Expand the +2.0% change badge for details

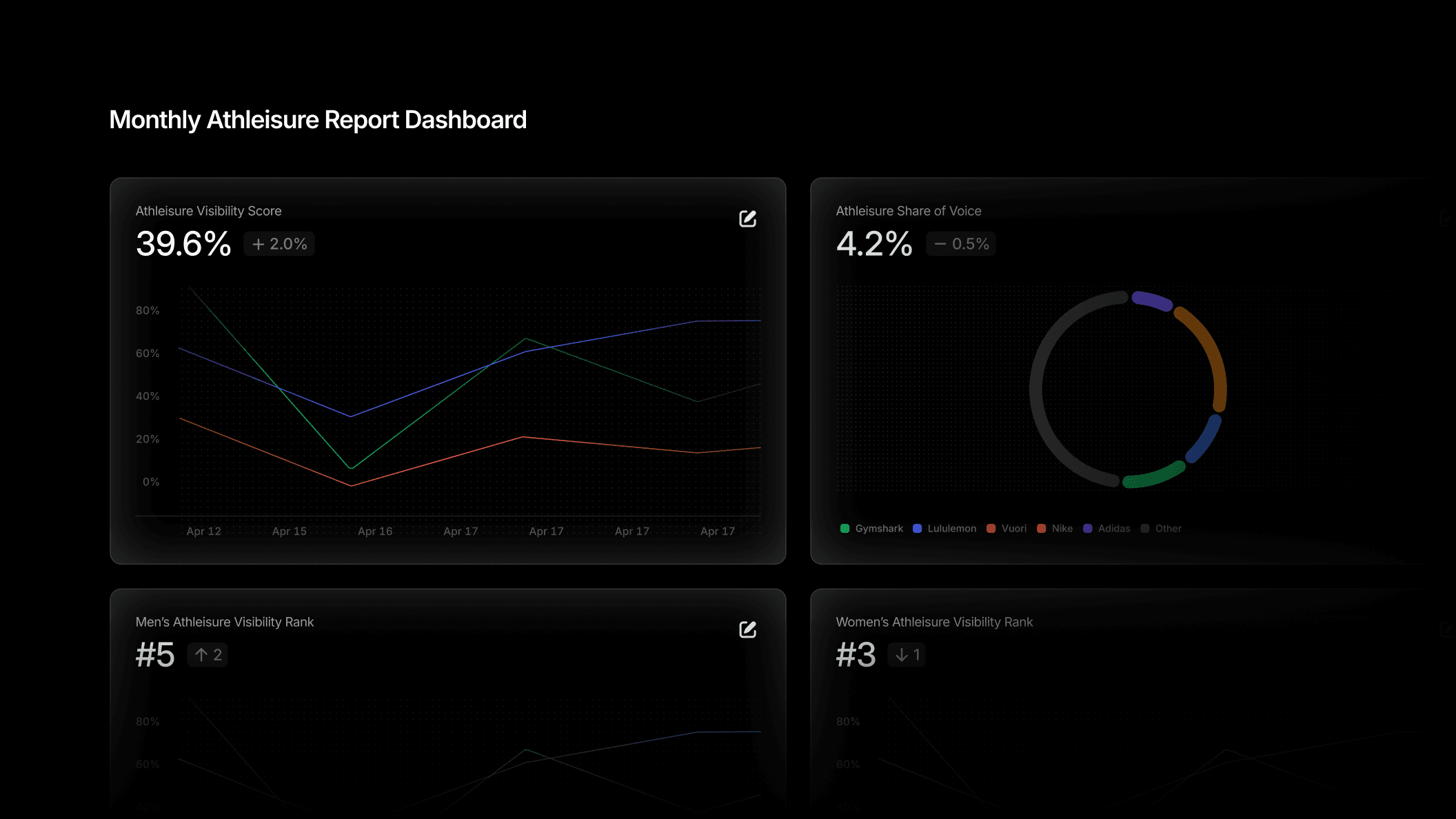coord(279,244)
